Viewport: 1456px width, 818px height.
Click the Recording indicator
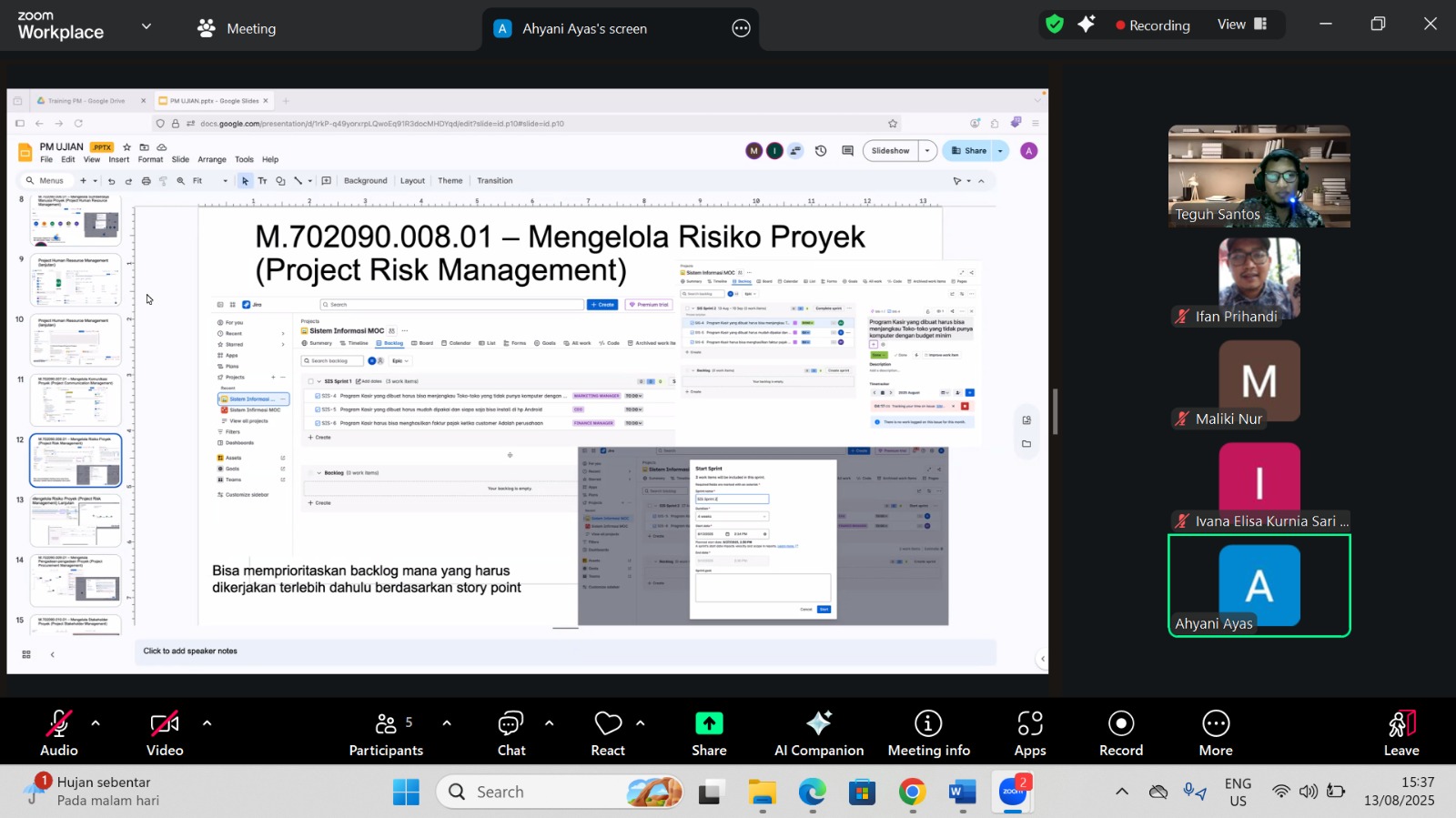click(x=1153, y=25)
